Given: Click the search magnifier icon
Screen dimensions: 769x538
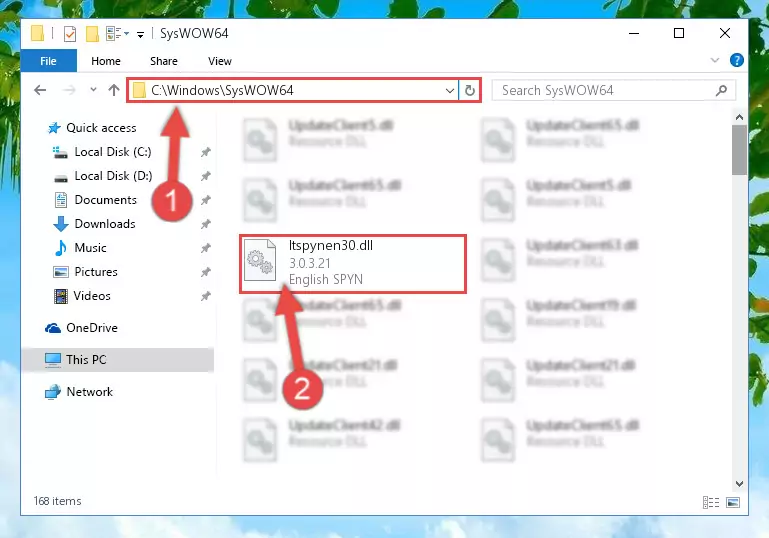Looking at the screenshot, I should [721, 90].
